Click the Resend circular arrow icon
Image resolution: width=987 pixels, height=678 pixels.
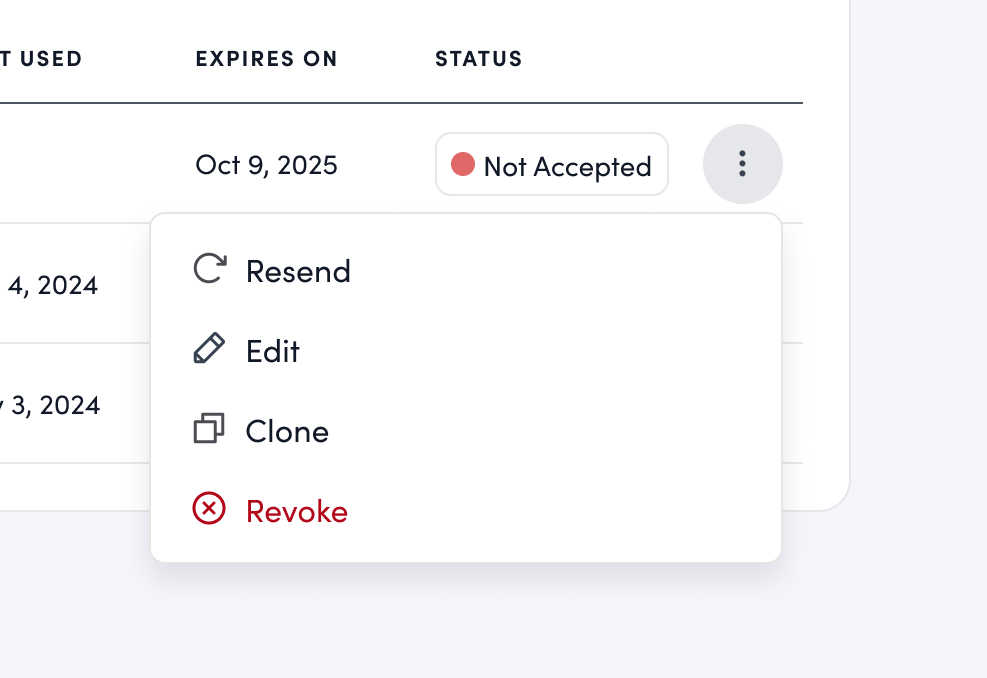click(x=209, y=270)
